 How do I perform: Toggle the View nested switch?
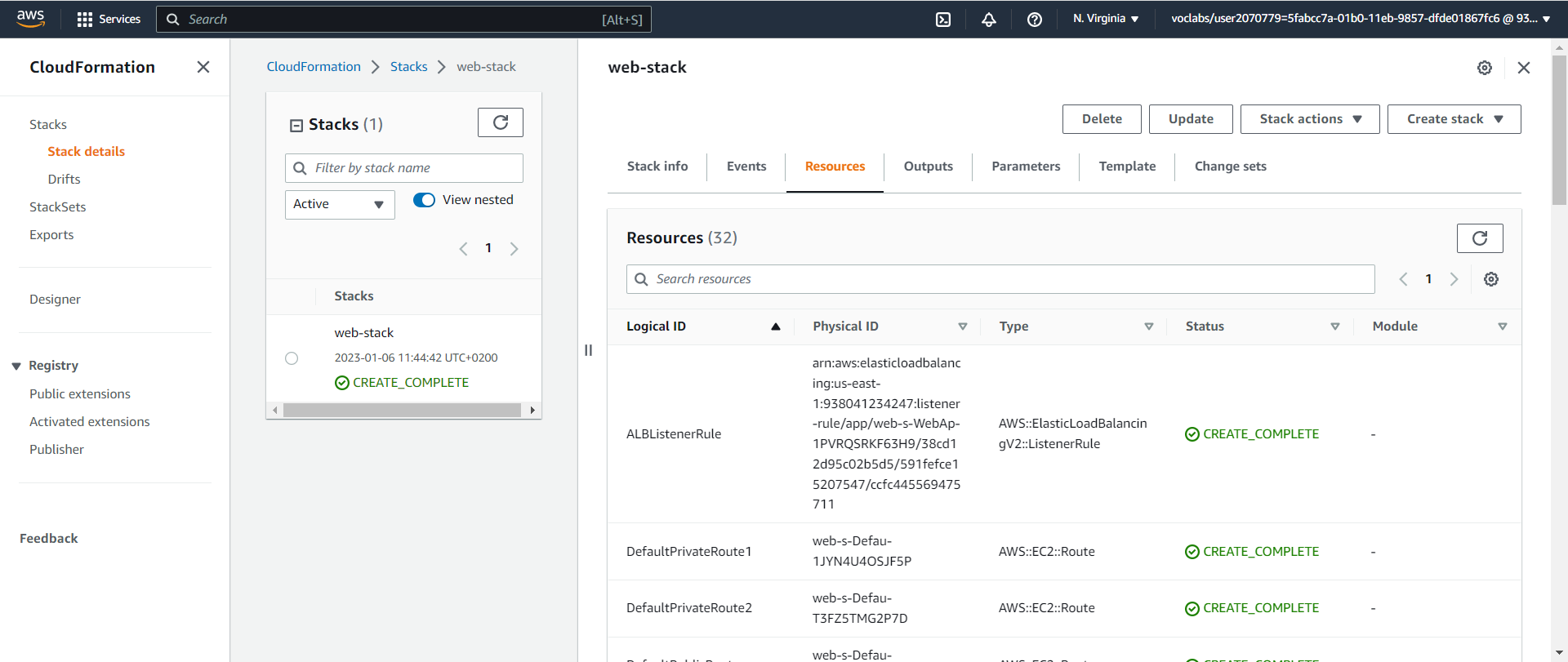(x=424, y=200)
